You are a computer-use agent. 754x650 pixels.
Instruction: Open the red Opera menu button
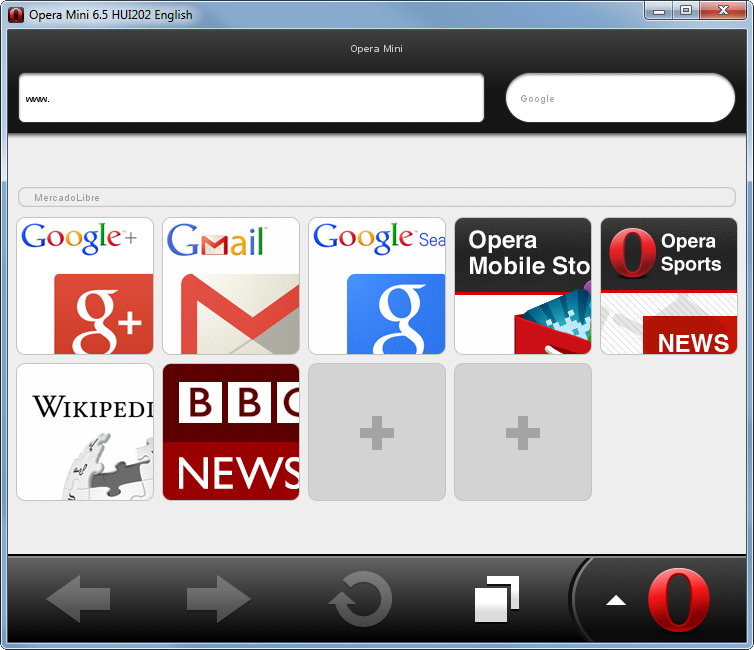click(x=679, y=599)
